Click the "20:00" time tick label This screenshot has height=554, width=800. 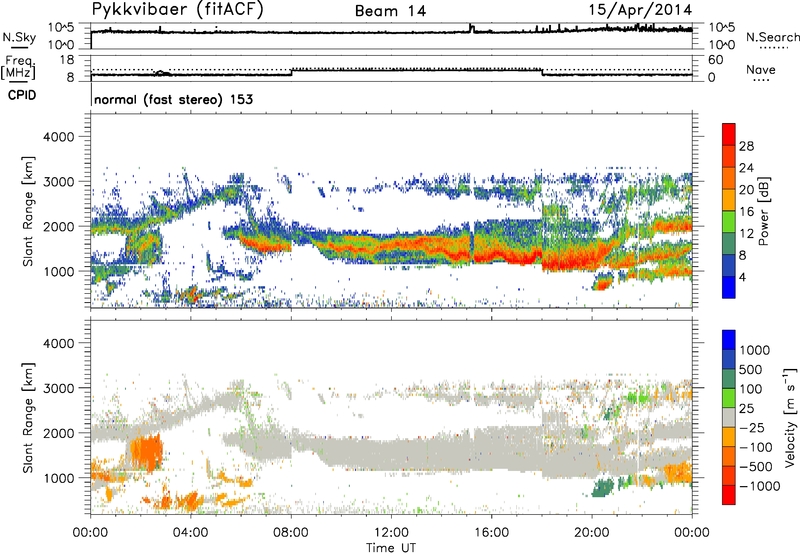(591, 533)
